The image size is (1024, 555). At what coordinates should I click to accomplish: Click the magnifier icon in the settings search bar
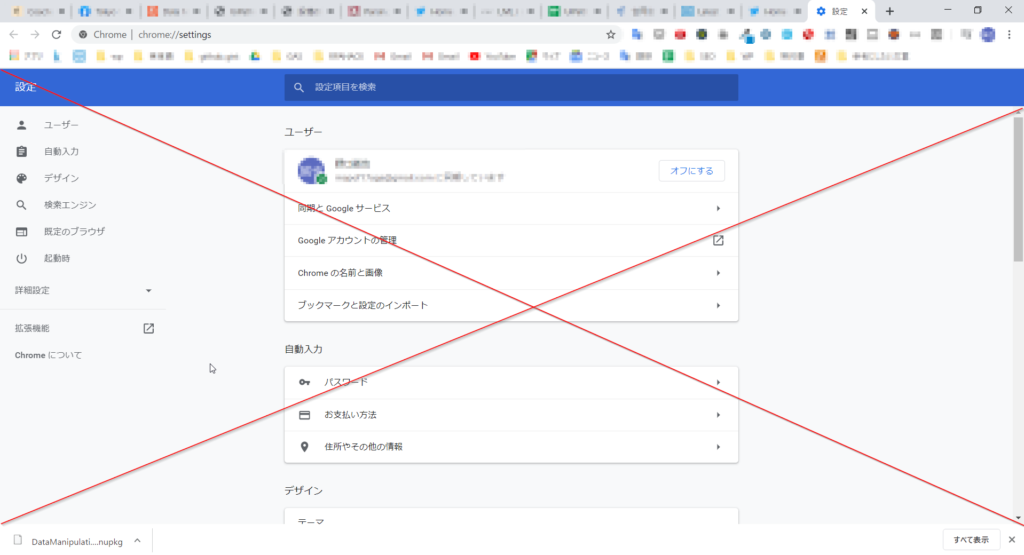point(298,87)
